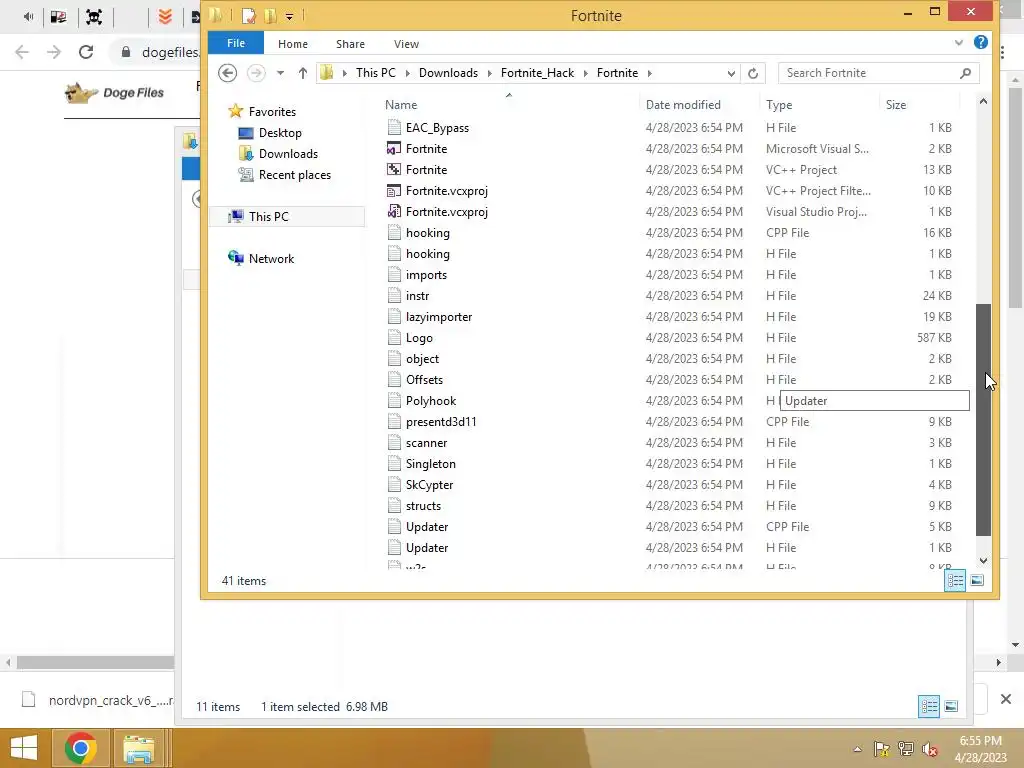Open Chrome from the taskbar
This screenshot has width=1024, height=768.
pyautogui.click(x=81, y=748)
